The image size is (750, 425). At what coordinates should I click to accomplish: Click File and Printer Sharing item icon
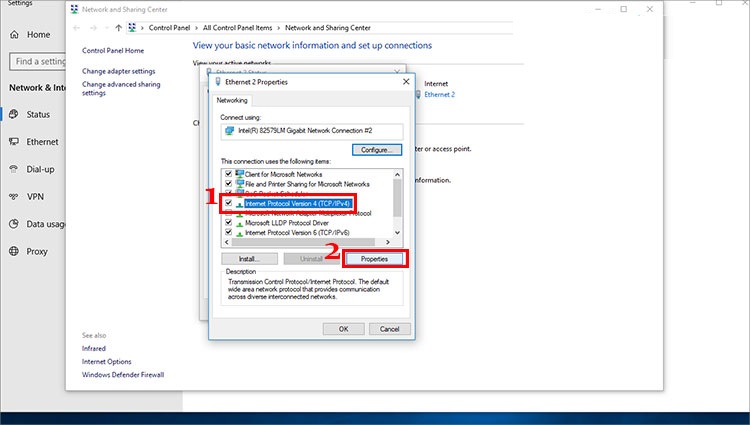240,184
